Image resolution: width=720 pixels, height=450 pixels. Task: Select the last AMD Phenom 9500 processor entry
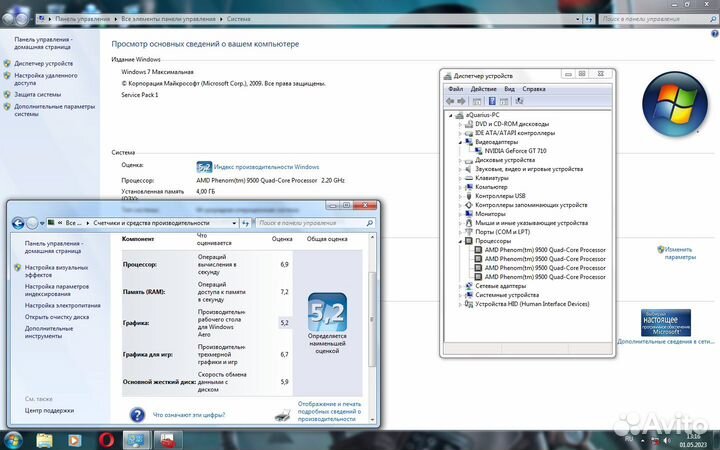[545, 277]
